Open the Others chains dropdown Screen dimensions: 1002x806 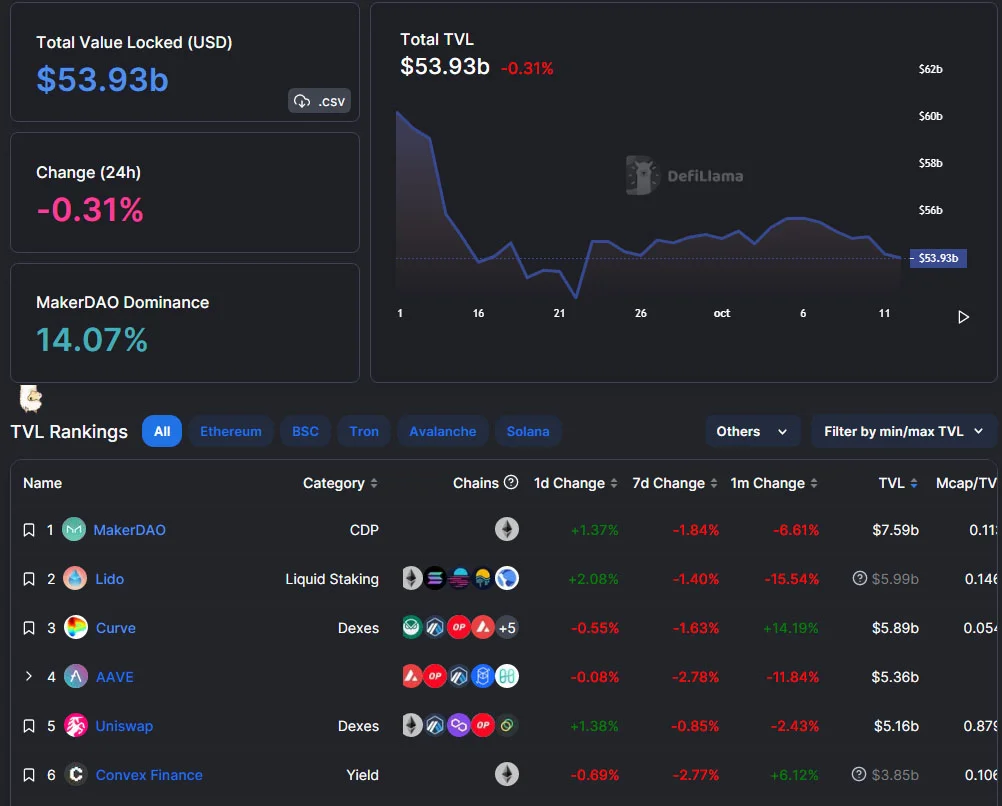(x=752, y=431)
